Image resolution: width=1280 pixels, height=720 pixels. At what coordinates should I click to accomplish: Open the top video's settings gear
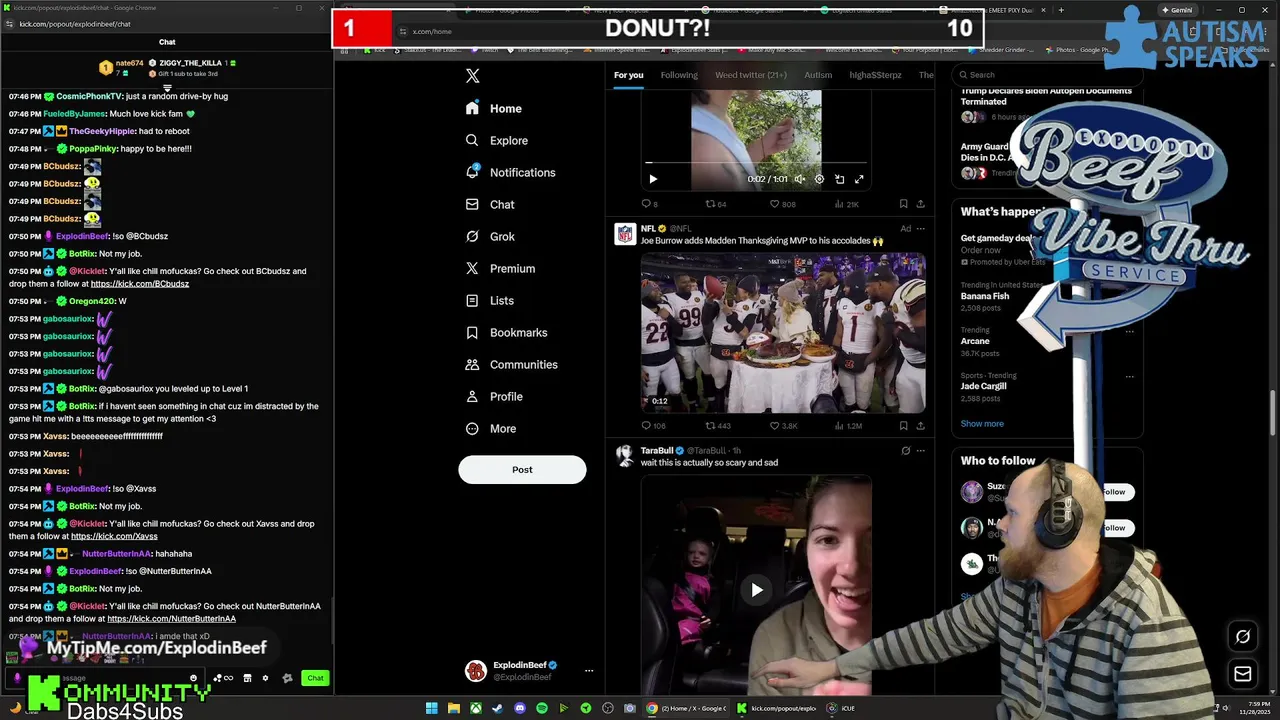click(819, 179)
